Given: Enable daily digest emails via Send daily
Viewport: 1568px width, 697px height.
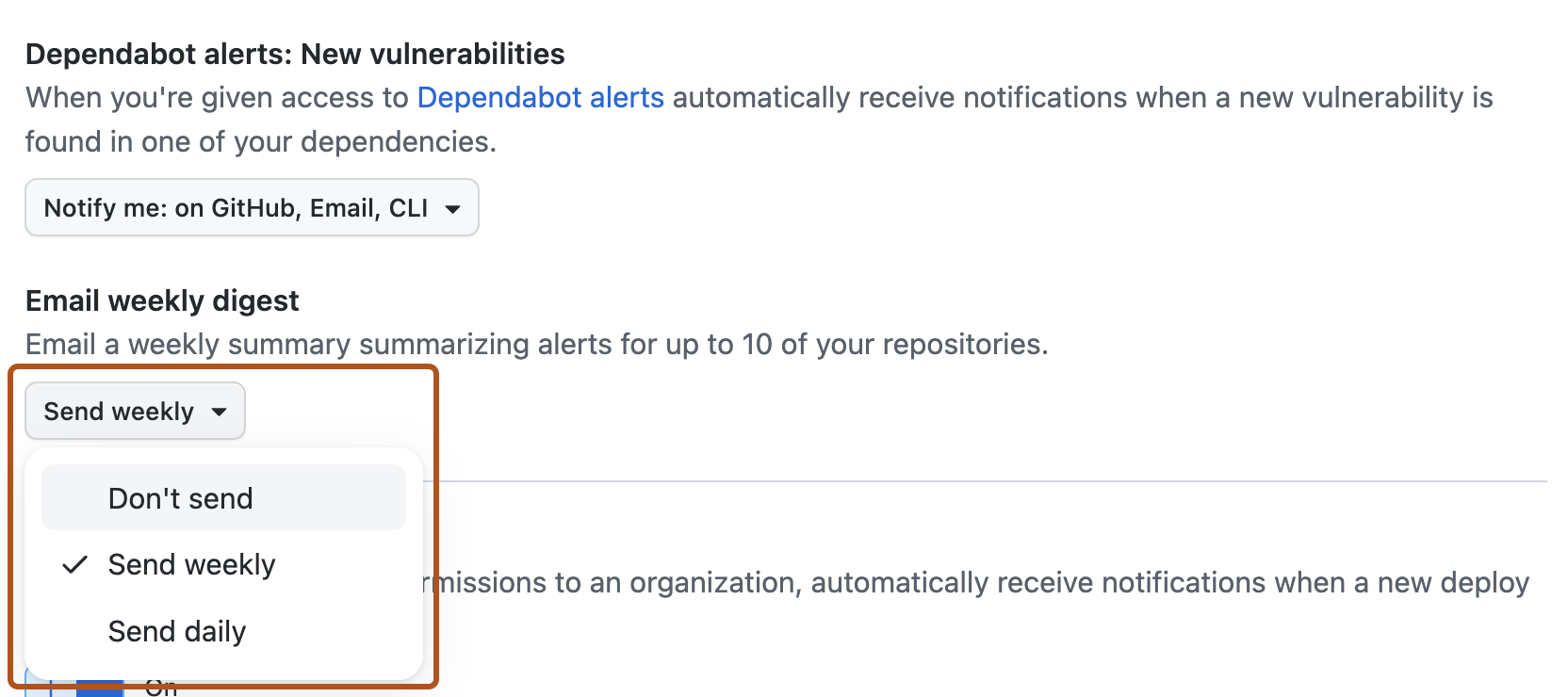Looking at the screenshot, I should [x=176, y=631].
